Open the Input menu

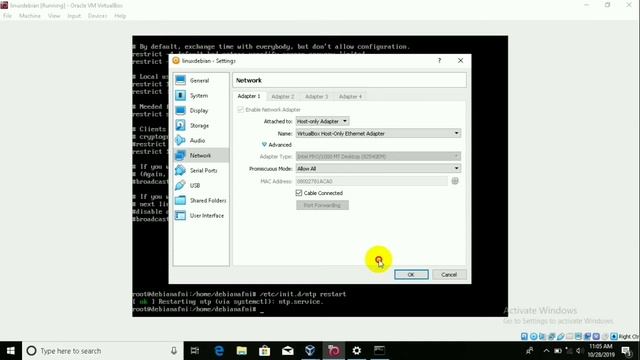[74, 16]
